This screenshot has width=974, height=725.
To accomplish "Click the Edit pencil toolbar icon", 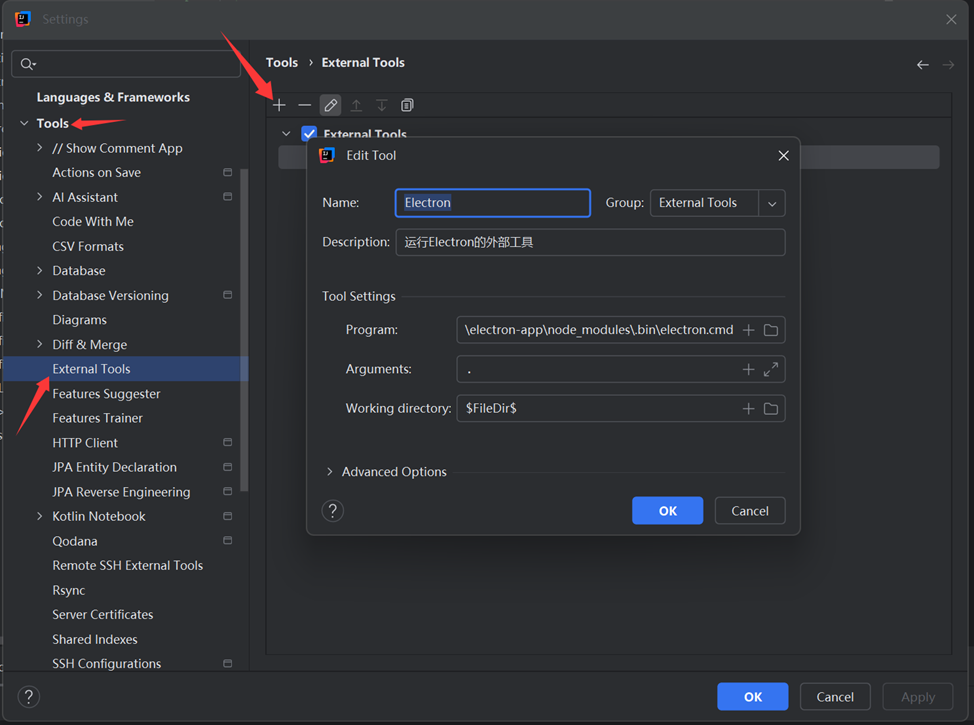I will [x=330, y=105].
